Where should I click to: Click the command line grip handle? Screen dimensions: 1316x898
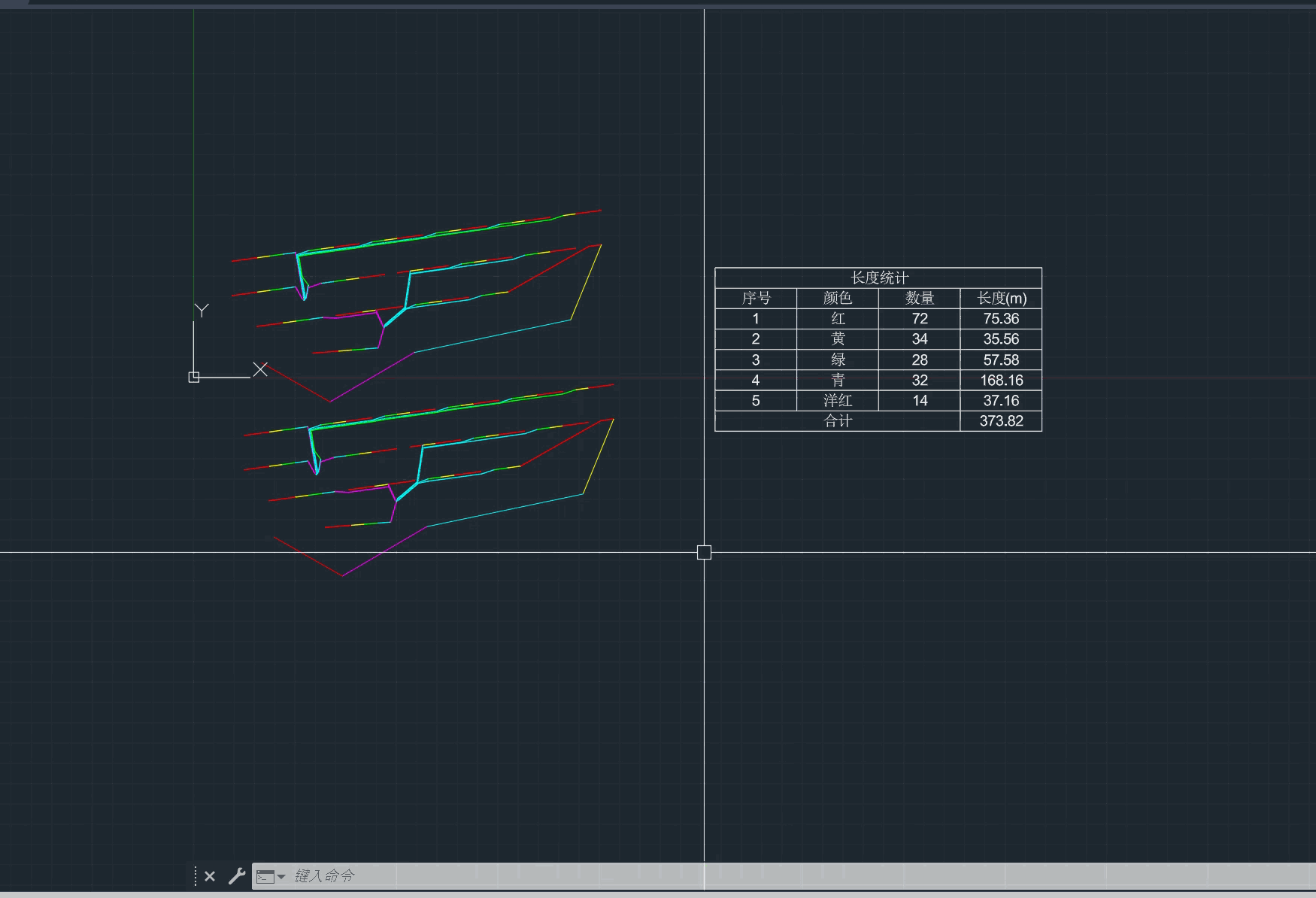coord(196,876)
